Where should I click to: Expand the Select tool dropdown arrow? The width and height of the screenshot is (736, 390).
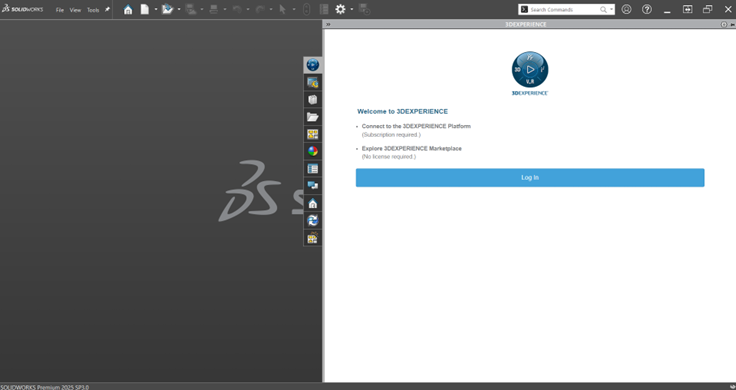[294, 9]
